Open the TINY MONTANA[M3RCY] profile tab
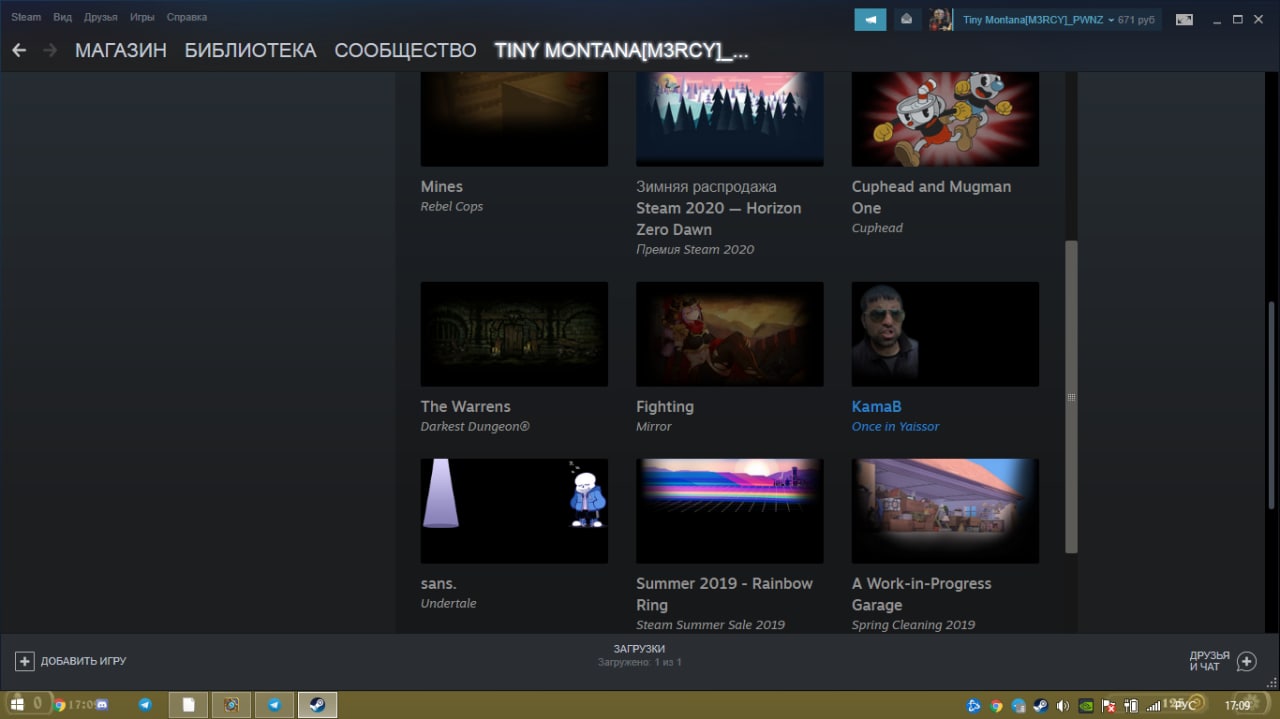This screenshot has height=719, width=1280. [621, 51]
